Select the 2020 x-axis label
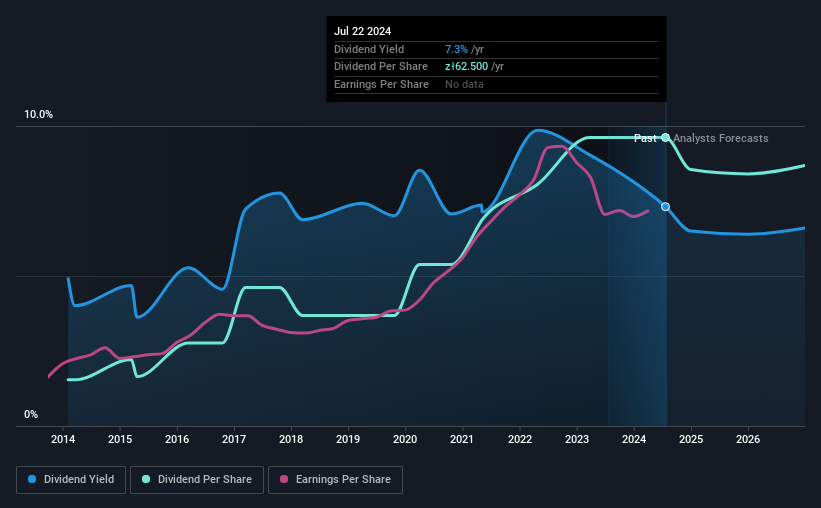 point(405,439)
